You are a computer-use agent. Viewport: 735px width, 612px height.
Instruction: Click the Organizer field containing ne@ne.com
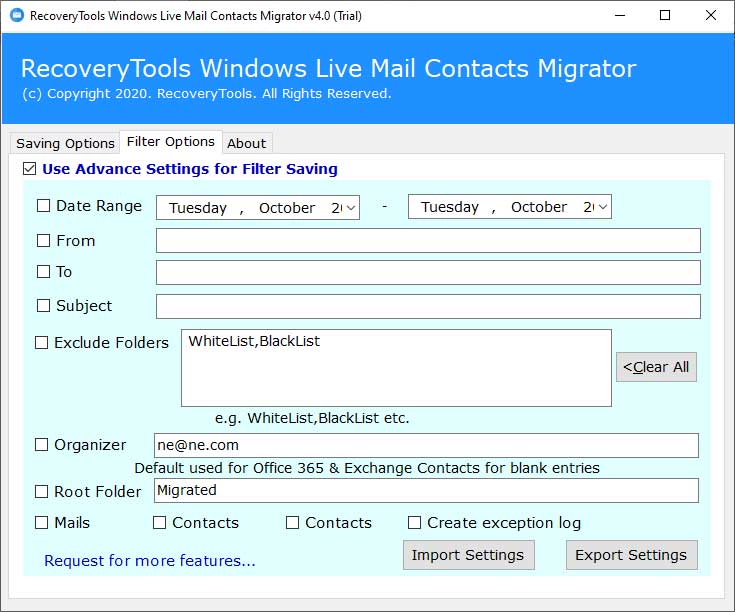point(426,445)
